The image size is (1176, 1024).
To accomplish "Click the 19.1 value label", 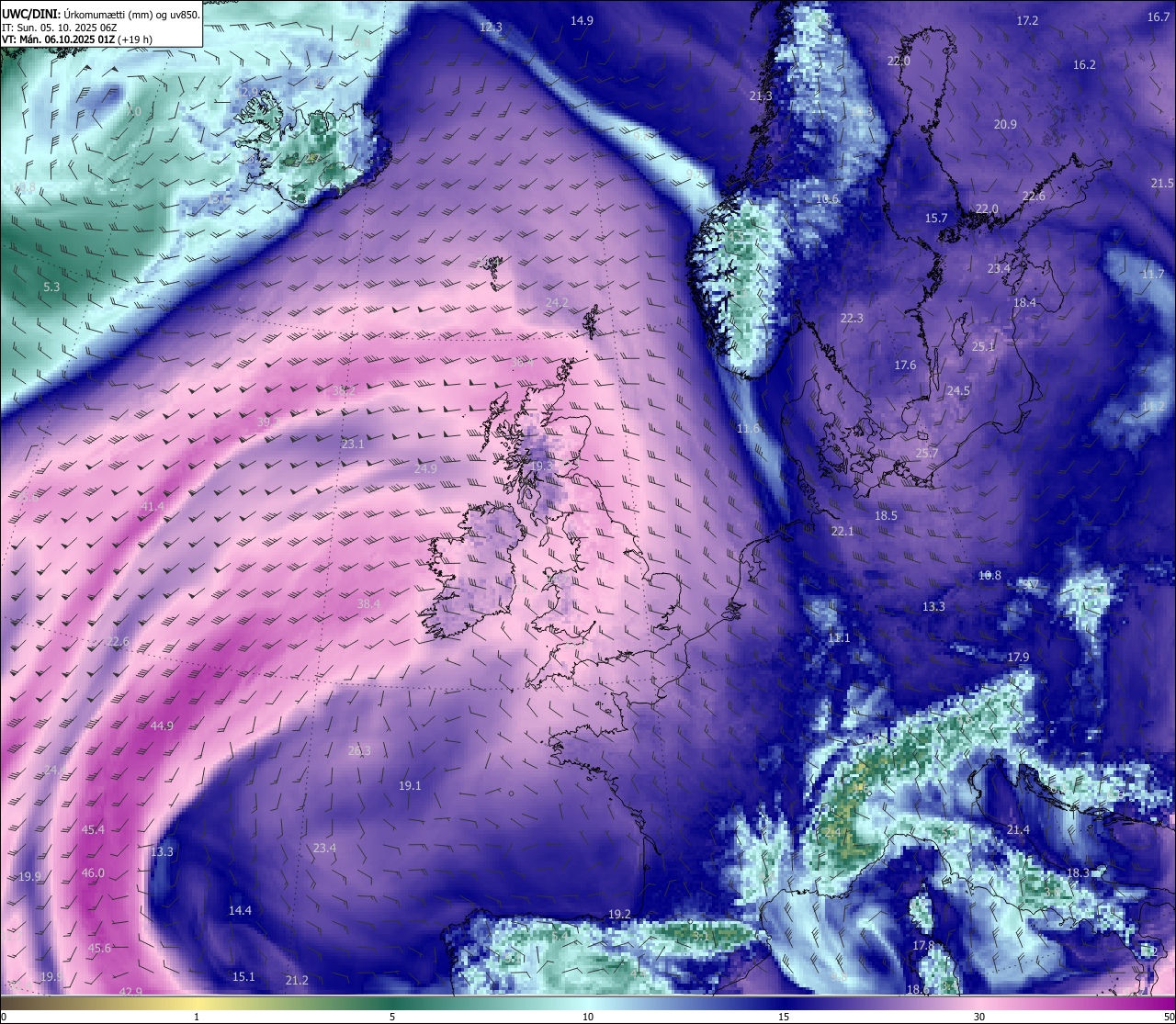I will 410,785.
